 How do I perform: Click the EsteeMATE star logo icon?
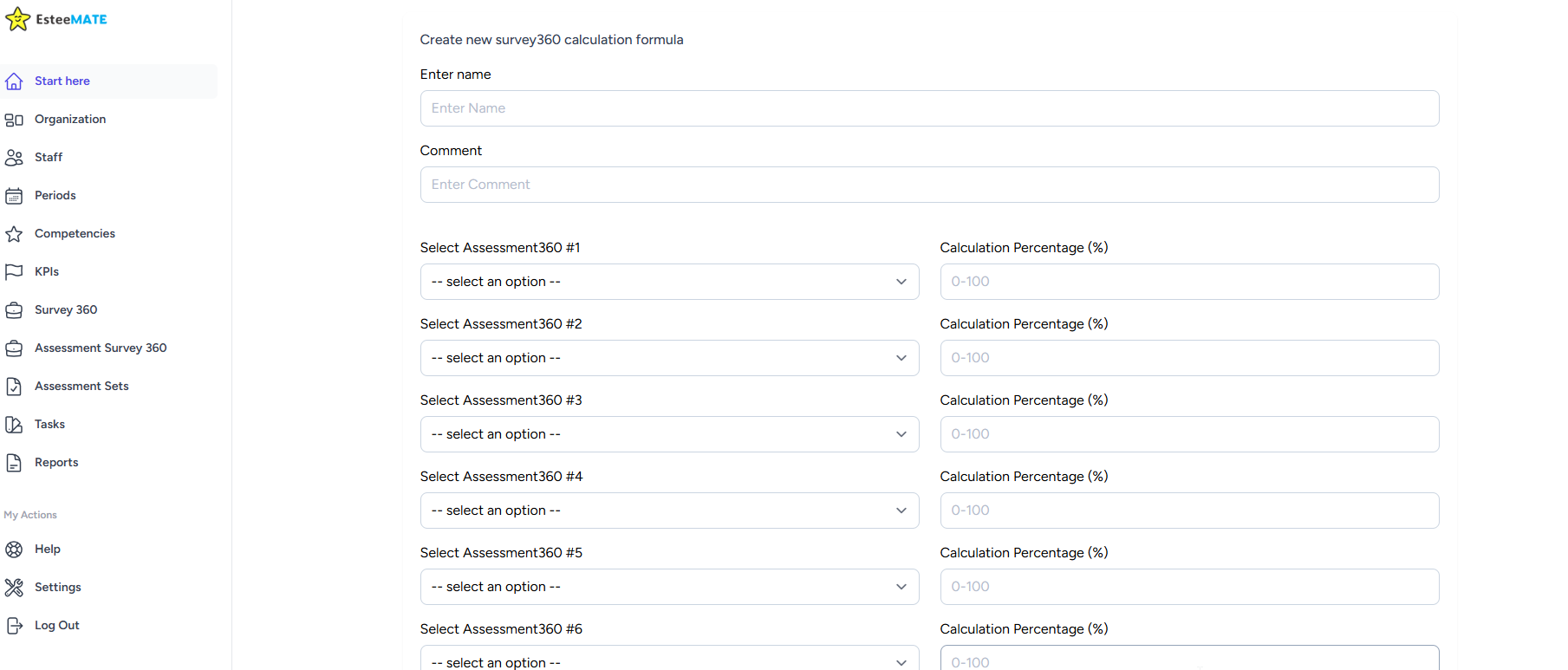[x=17, y=19]
